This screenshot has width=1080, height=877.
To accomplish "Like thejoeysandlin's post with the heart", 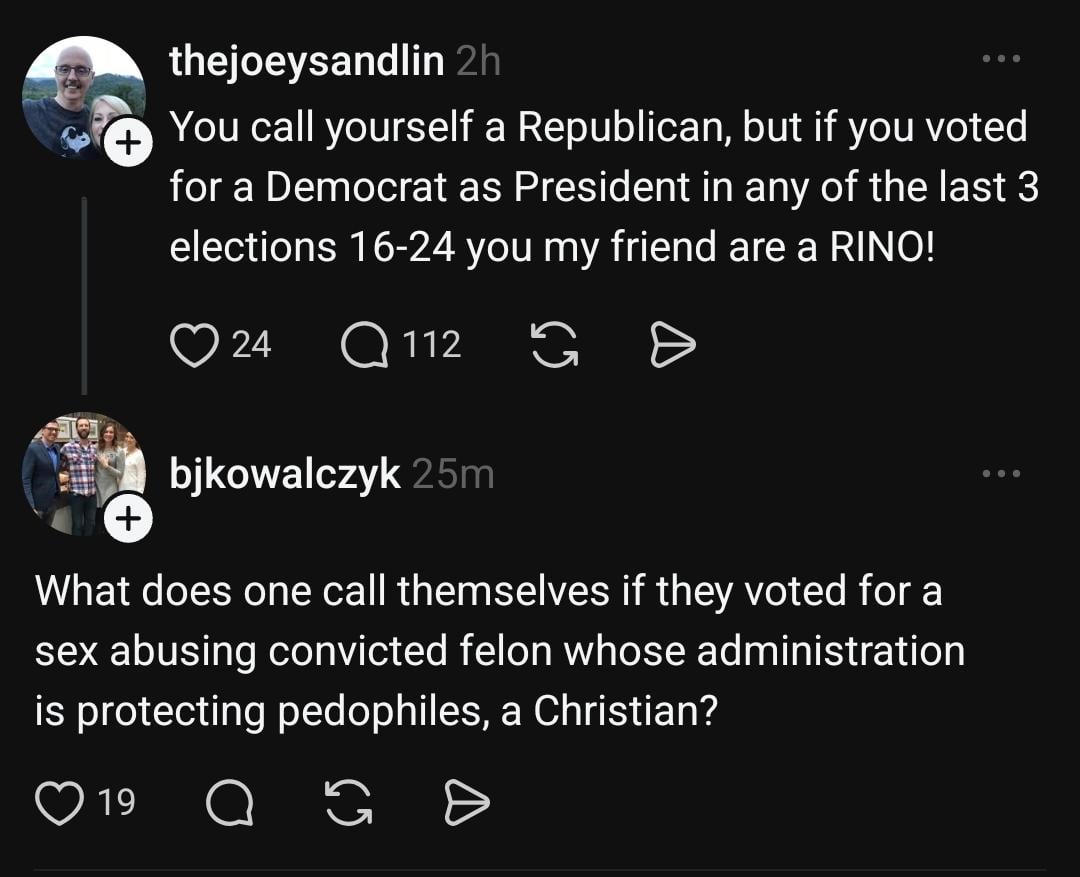I will [192, 345].
